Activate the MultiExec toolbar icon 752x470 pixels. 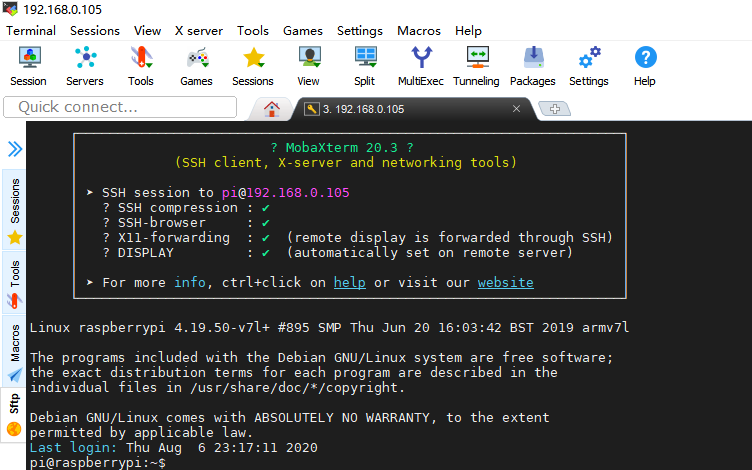421,66
